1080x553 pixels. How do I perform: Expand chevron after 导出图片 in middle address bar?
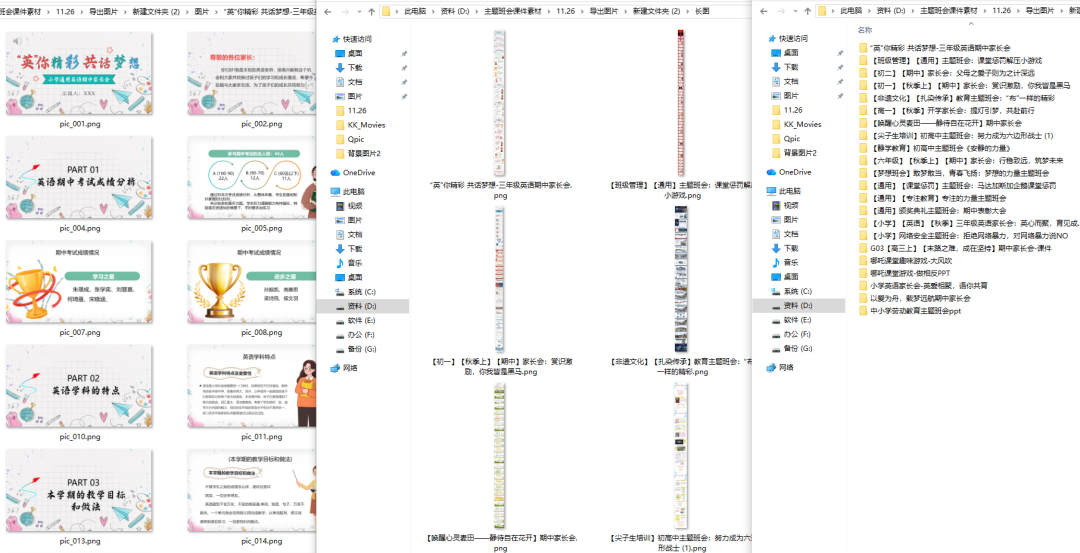pos(625,12)
